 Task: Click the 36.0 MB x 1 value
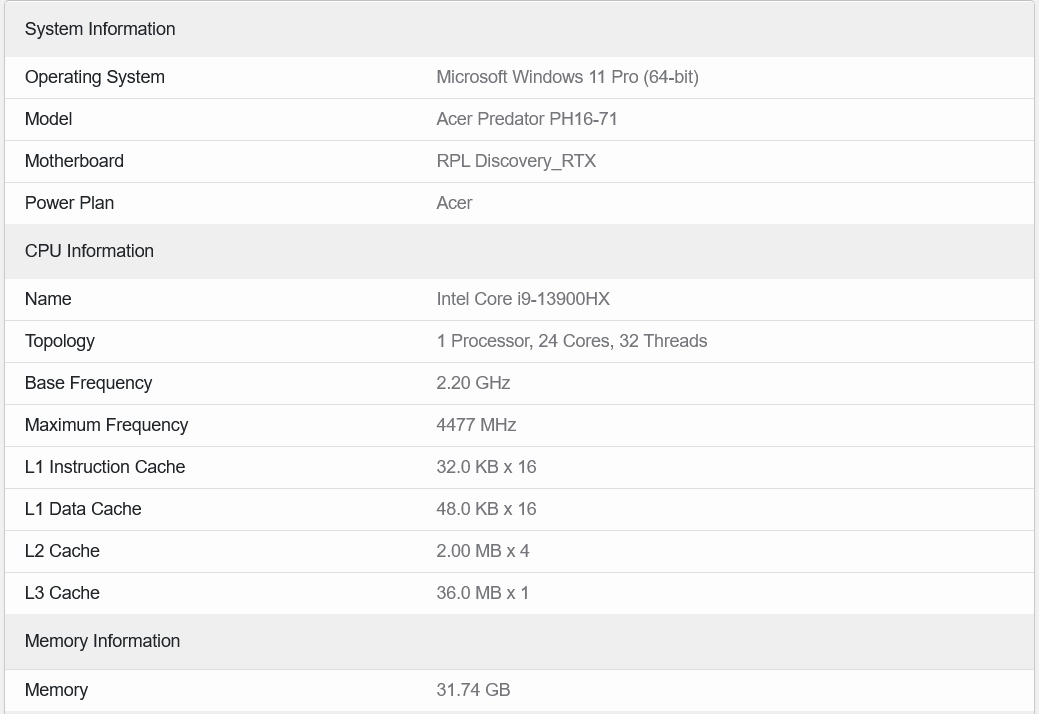[483, 593]
